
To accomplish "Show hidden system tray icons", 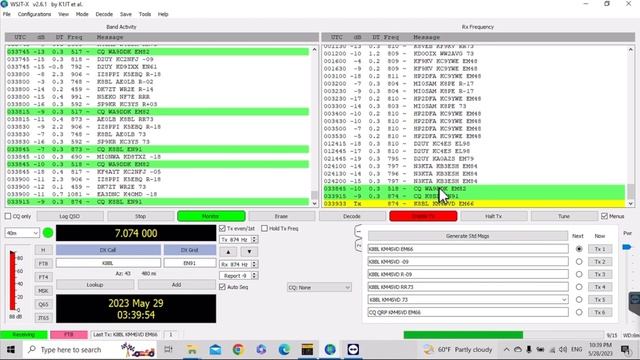I will click(507, 350).
